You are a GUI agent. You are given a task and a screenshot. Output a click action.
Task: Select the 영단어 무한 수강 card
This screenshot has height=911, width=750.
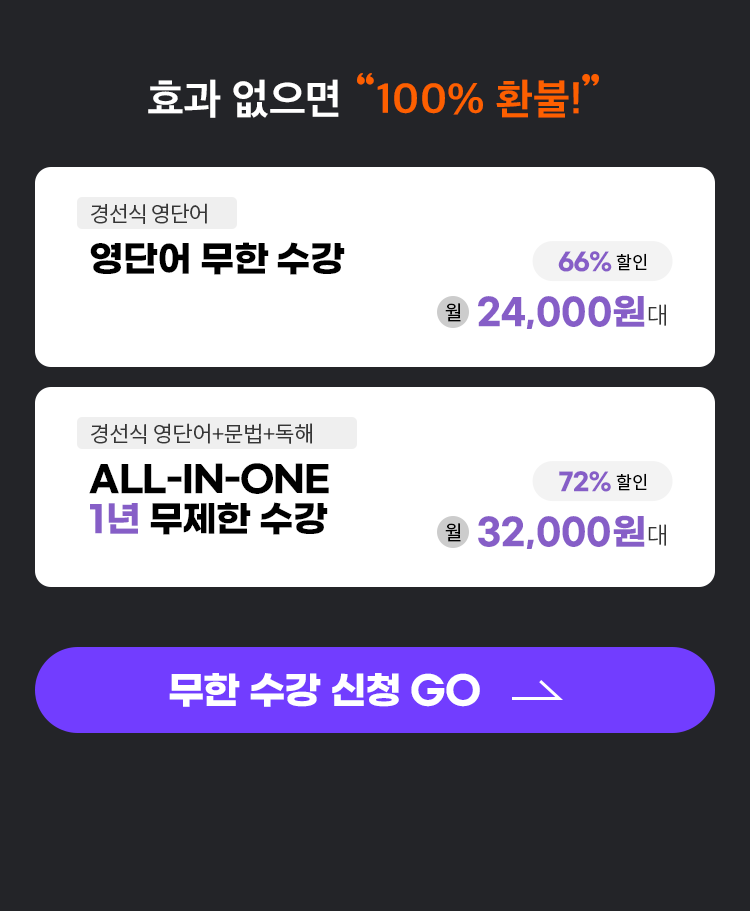375,267
